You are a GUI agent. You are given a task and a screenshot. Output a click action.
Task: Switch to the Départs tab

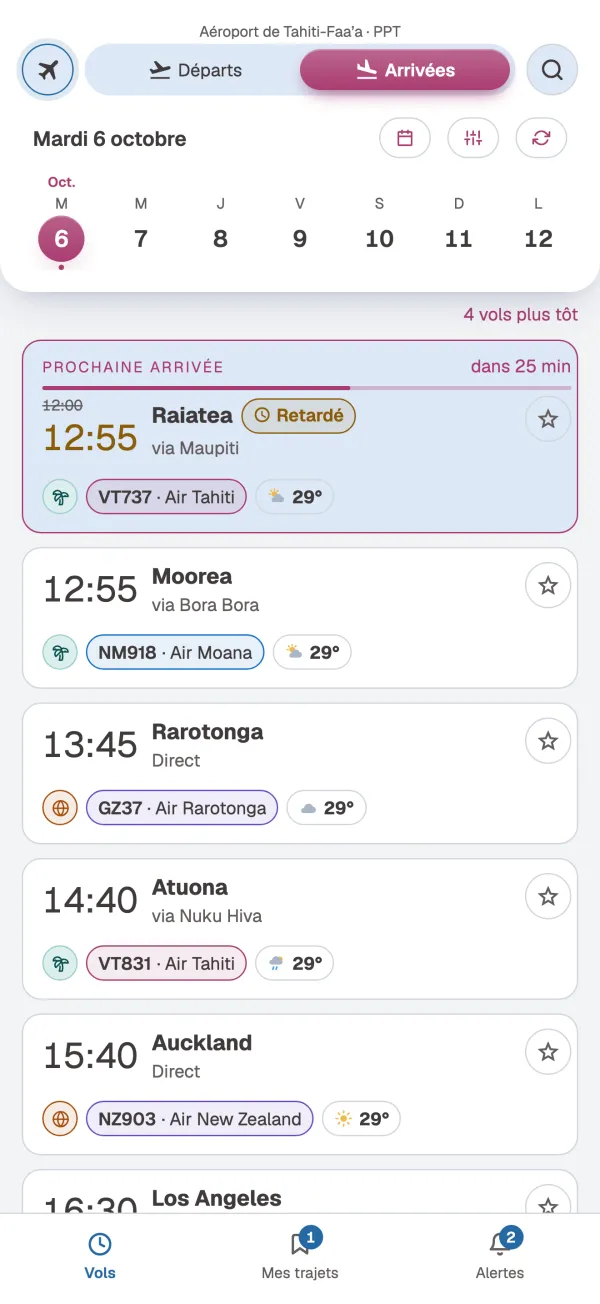pos(195,70)
